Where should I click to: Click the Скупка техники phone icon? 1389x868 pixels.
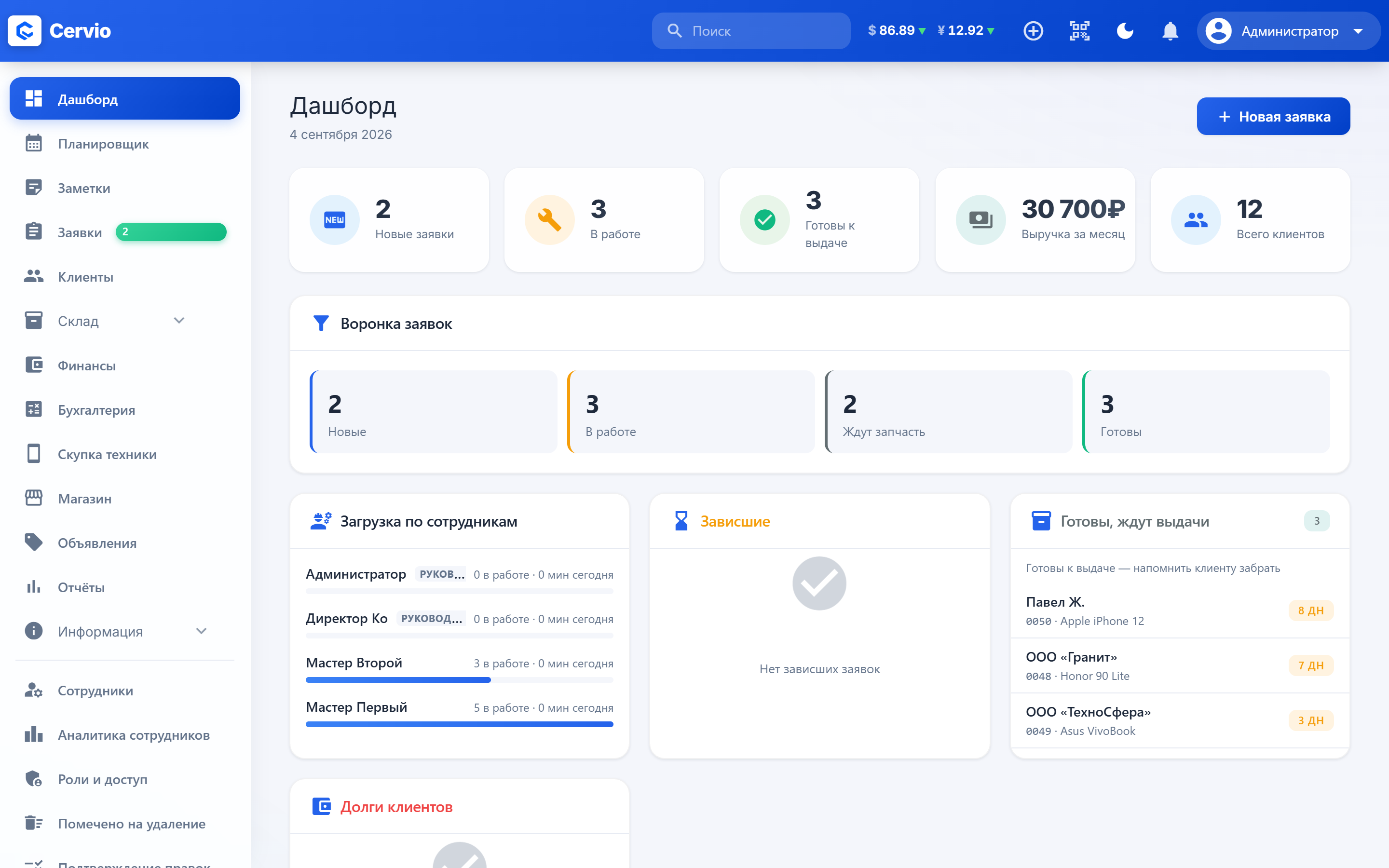(x=34, y=454)
